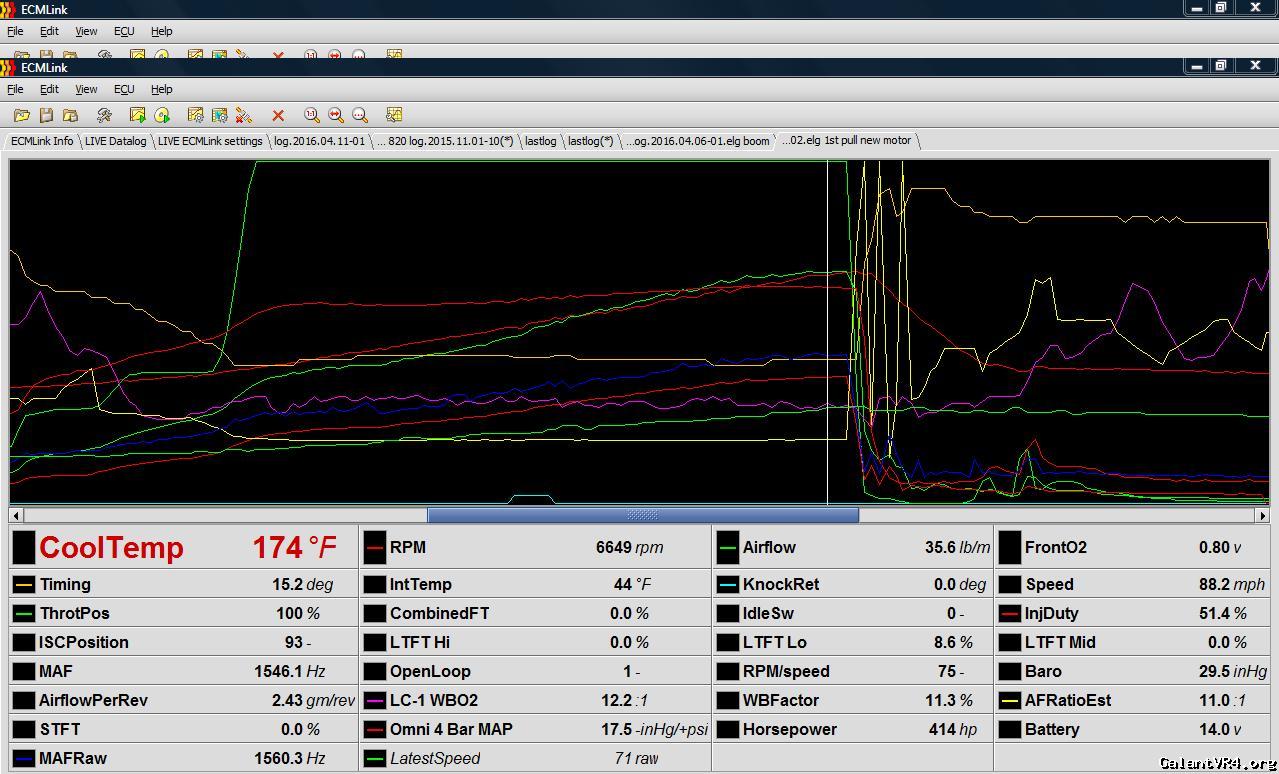Screen dimensions: 1279x774
Task: Click the magnifier icon with three dots
Action: 360,116
